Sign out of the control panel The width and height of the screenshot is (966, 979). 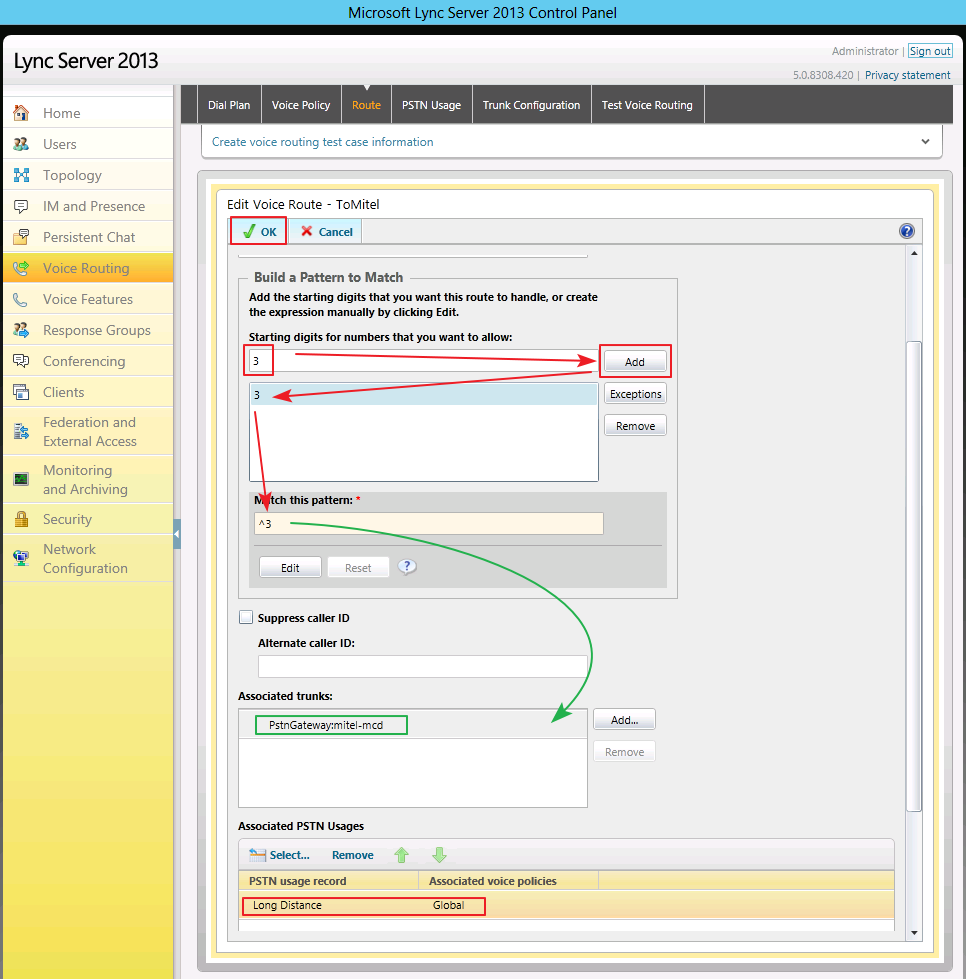coord(930,50)
